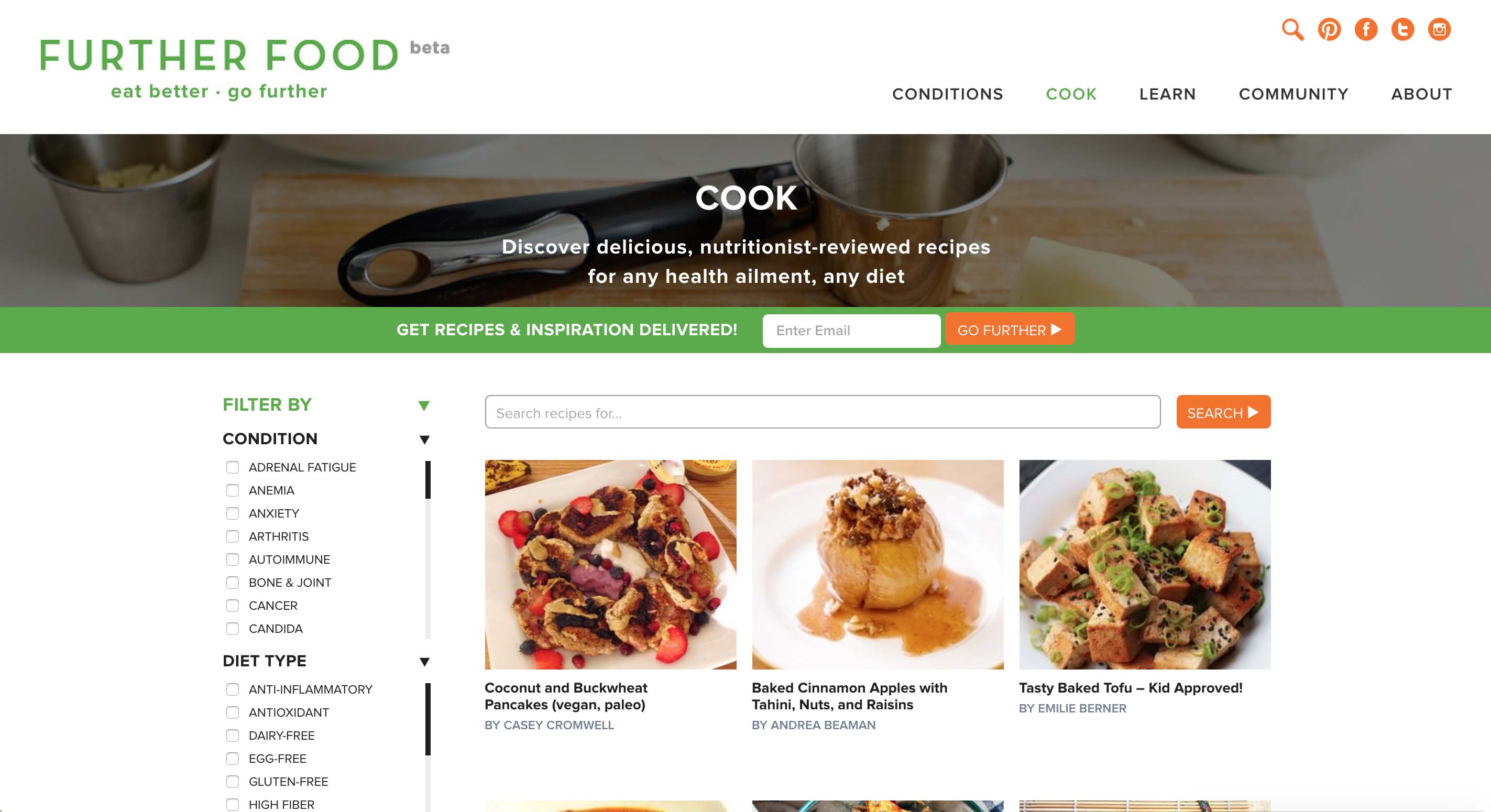
Task: Enable the Gluten-Free diet filter
Action: (233, 781)
